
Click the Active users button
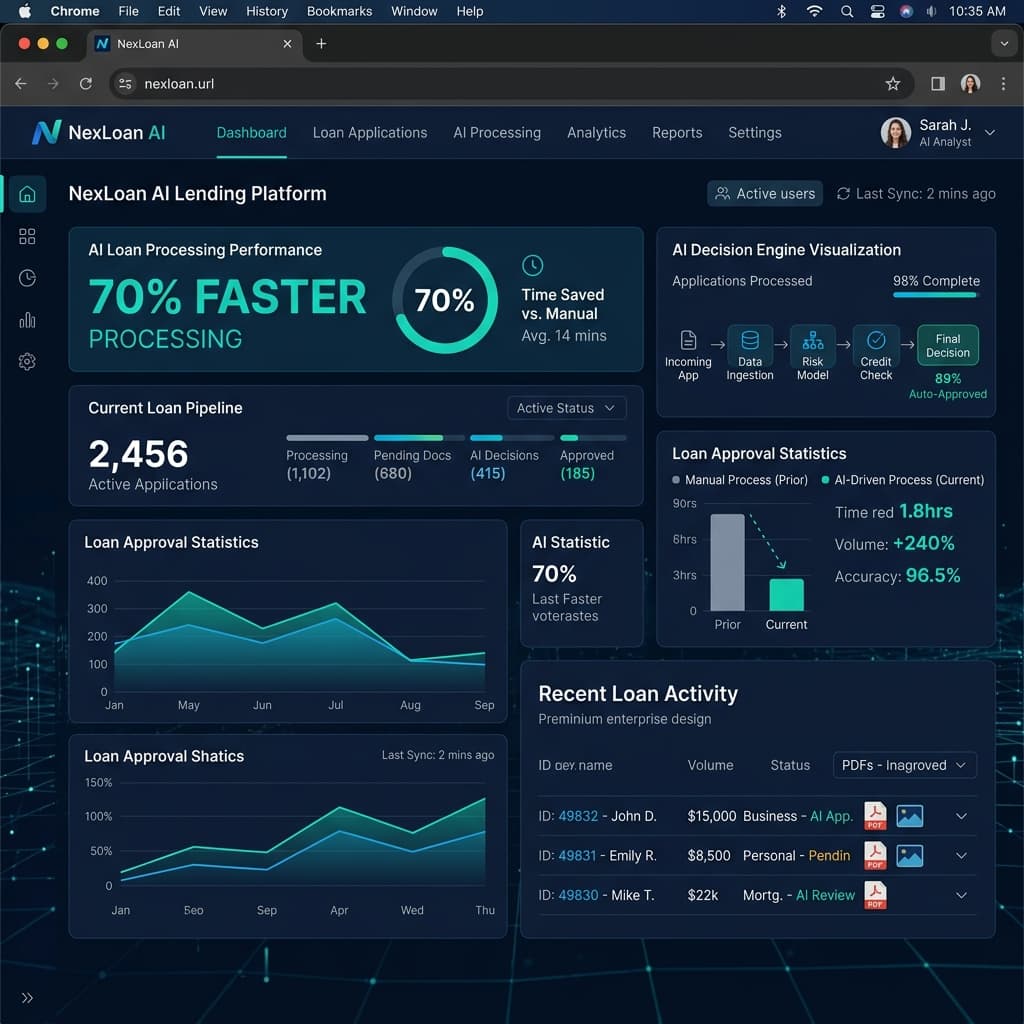click(765, 194)
